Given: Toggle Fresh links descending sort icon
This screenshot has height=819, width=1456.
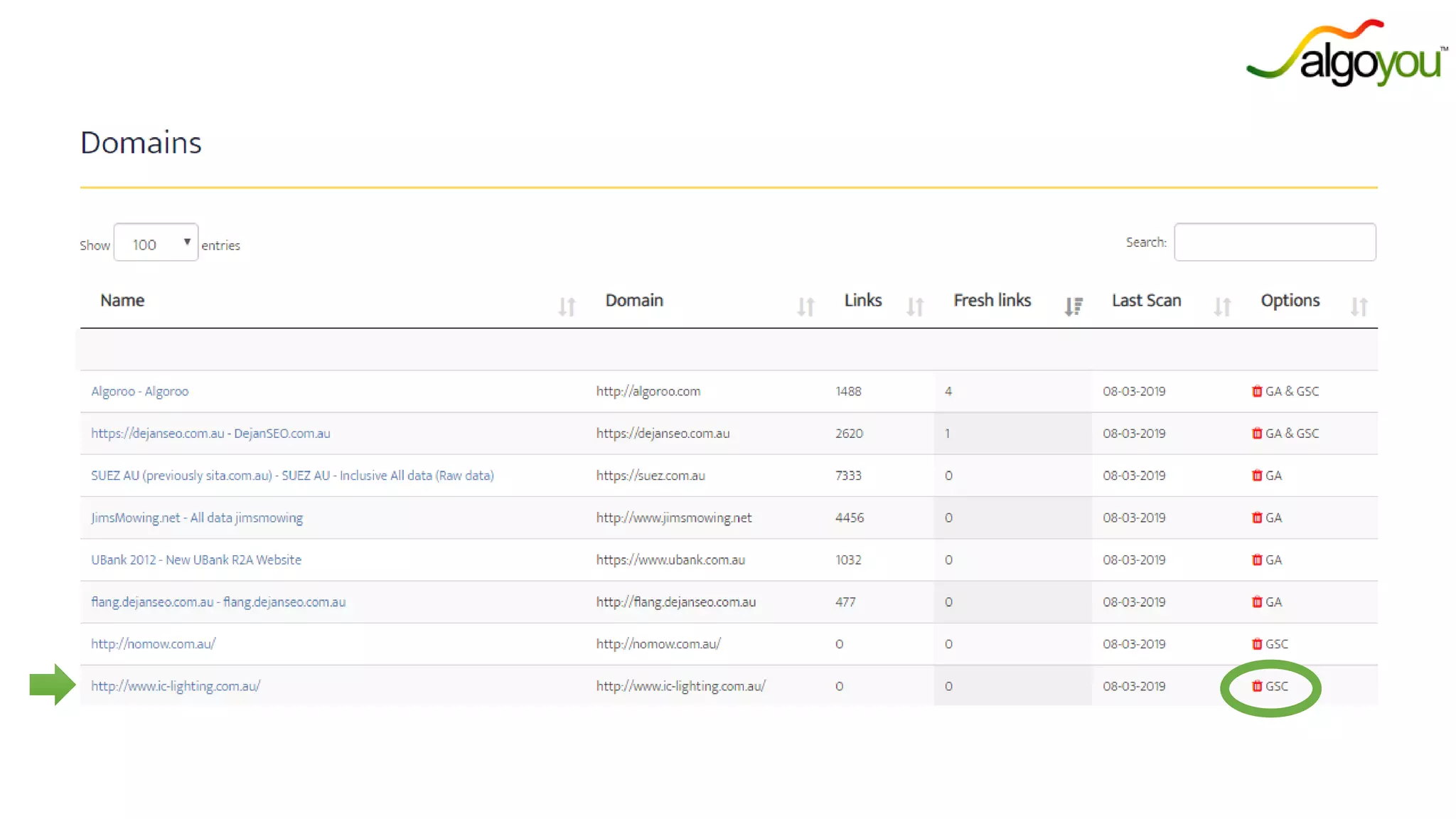Looking at the screenshot, I should pyautogui.click(x=1073, y=306).
